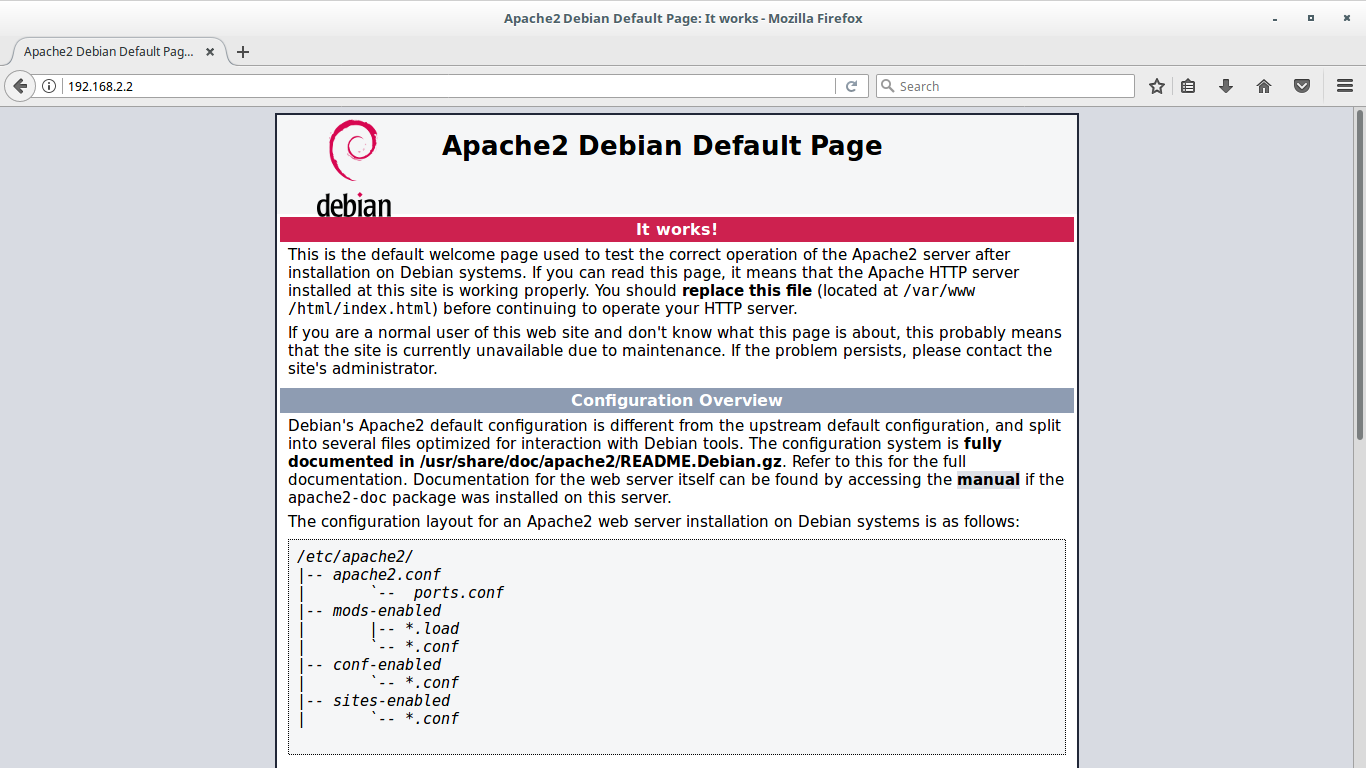The height and width of the screenshot is (768, 1366).
Task: Open a new tab with plus button
Action: pyautogui.click(x=243, y=52)
